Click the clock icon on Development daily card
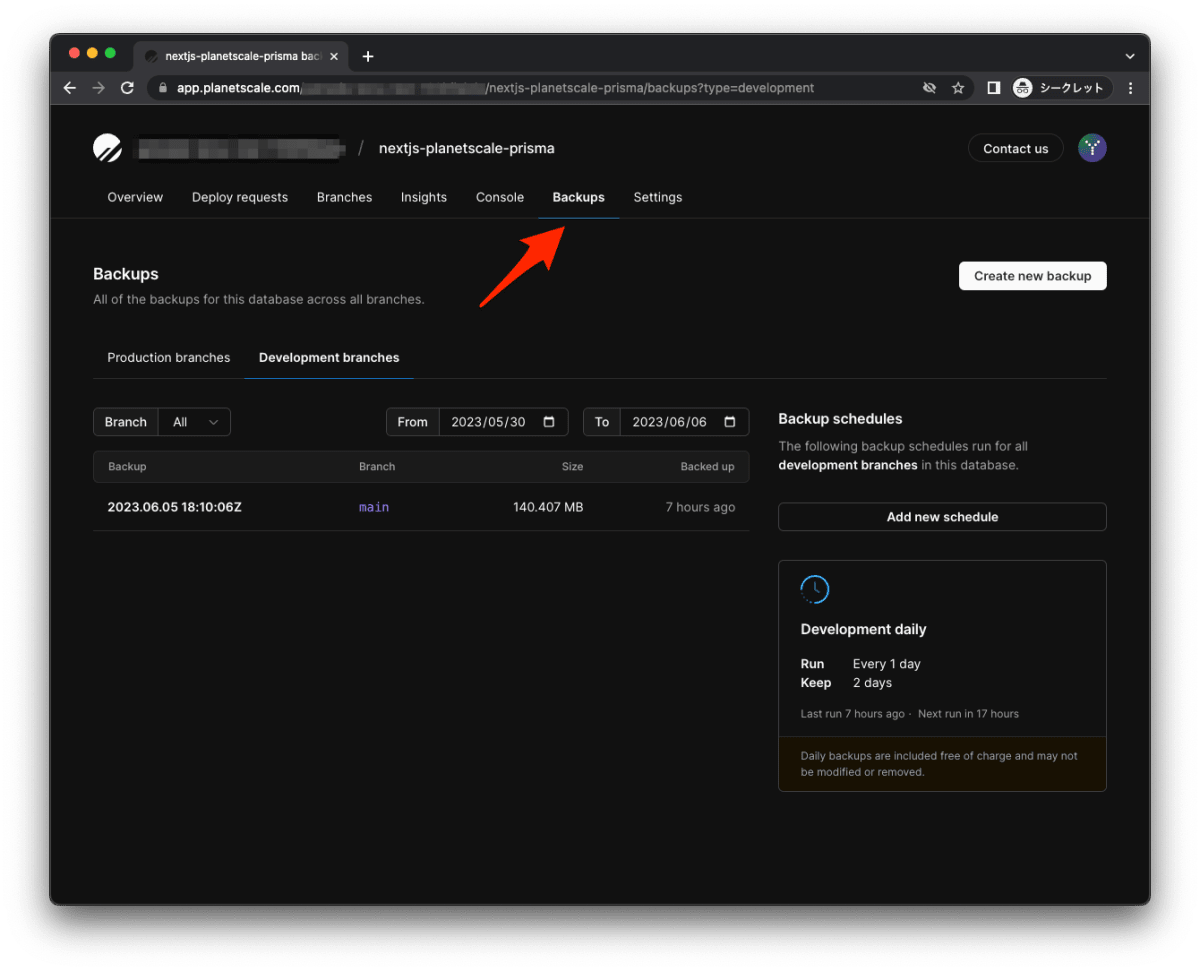Image resolution: width=1200 pixels, height=971 pixels. (815, 589)
